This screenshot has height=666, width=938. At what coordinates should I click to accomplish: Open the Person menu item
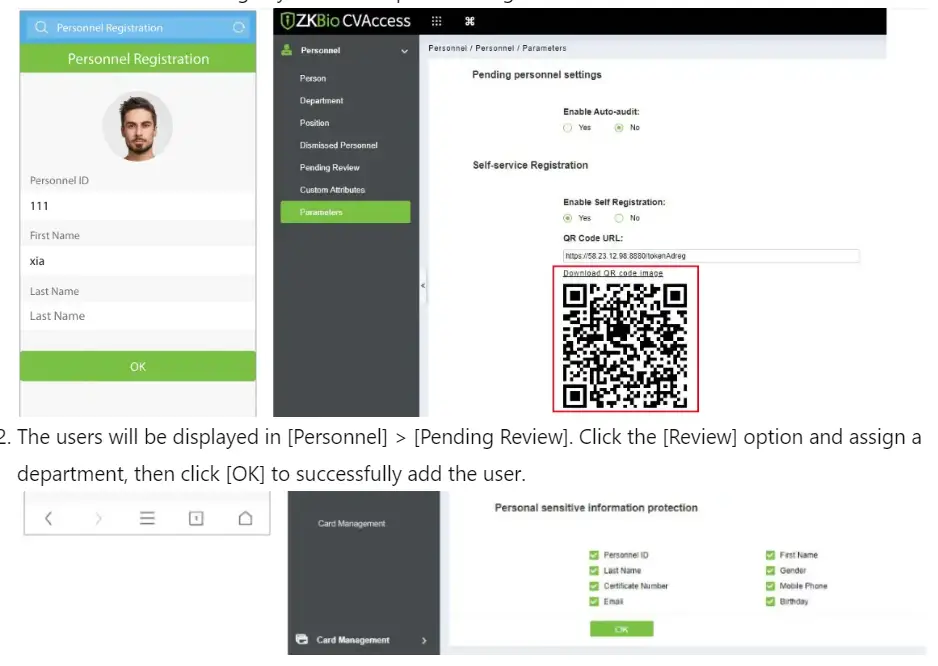click(x=313, y=78)
